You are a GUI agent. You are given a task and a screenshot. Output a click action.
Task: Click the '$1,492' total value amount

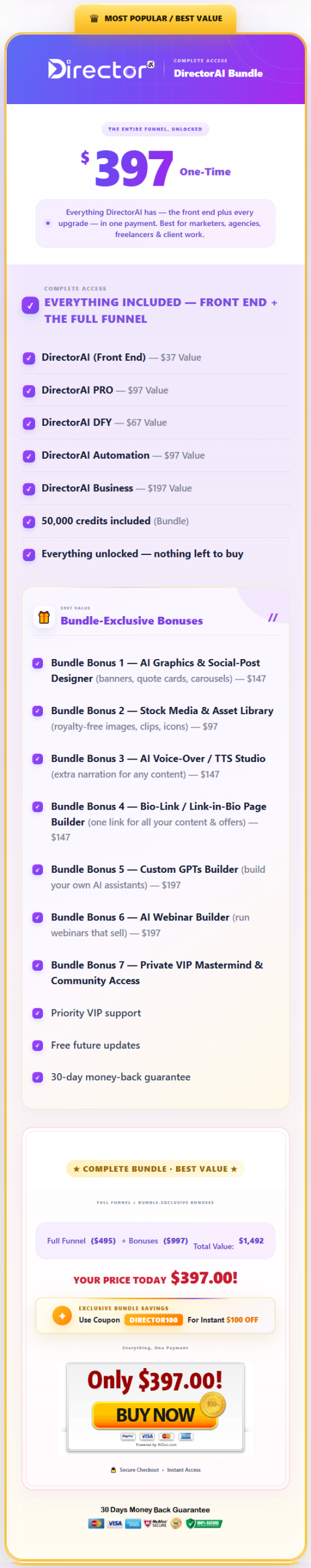251,1241
